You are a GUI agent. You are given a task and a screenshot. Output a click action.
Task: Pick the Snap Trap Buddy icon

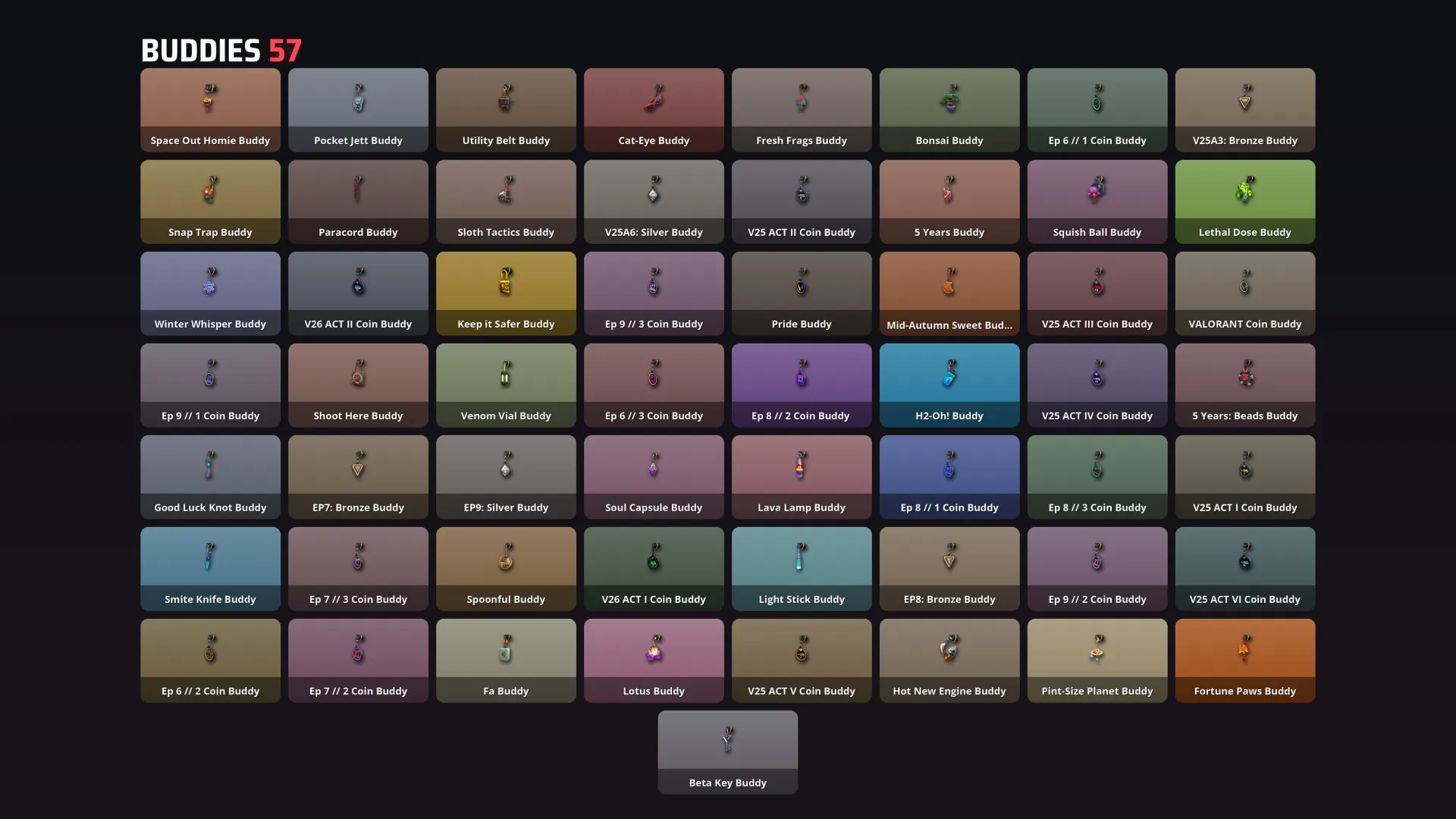click(x=210, y=190)
